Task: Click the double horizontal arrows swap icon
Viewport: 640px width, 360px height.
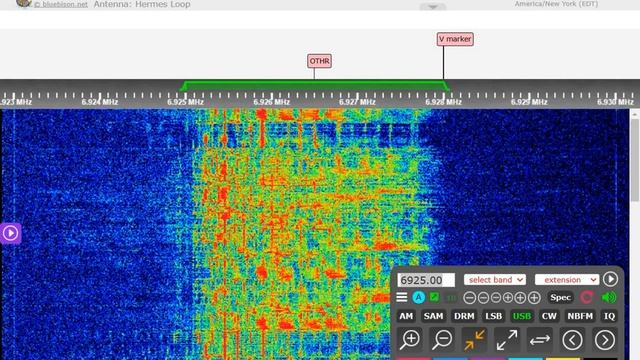Action: coord(540,340)
